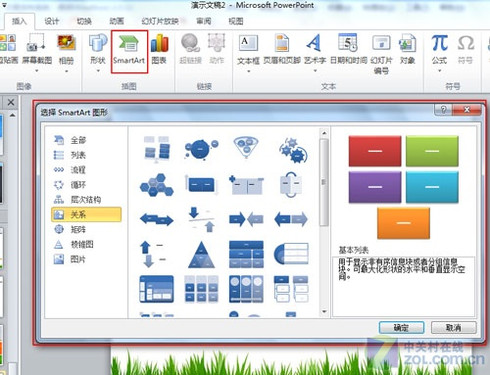The width and height of the screenshot is (490, 375).
Task: Choose the table hierarchy SmartArt layout
Action: coord(246,254)
